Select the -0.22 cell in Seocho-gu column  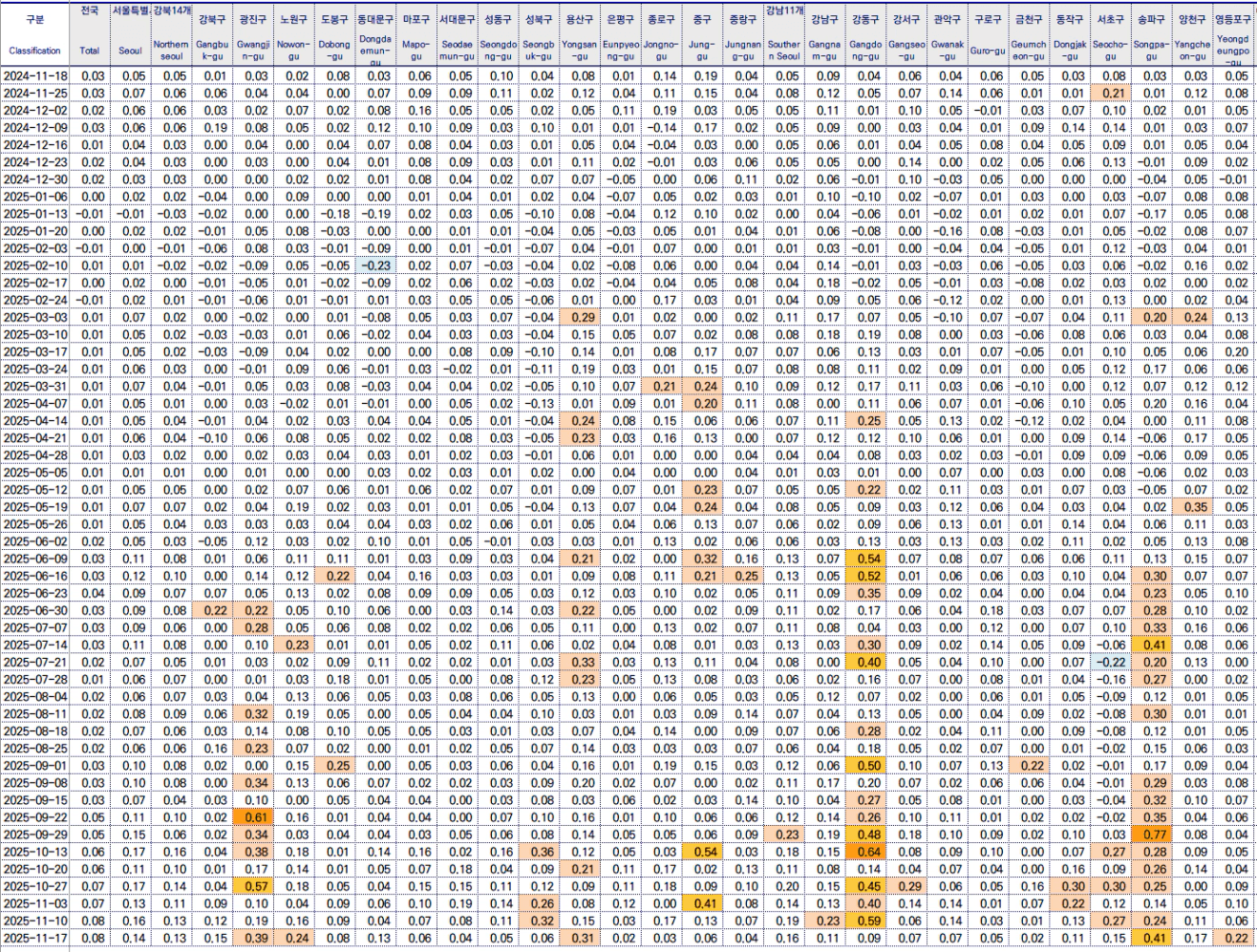point(1111,662)
